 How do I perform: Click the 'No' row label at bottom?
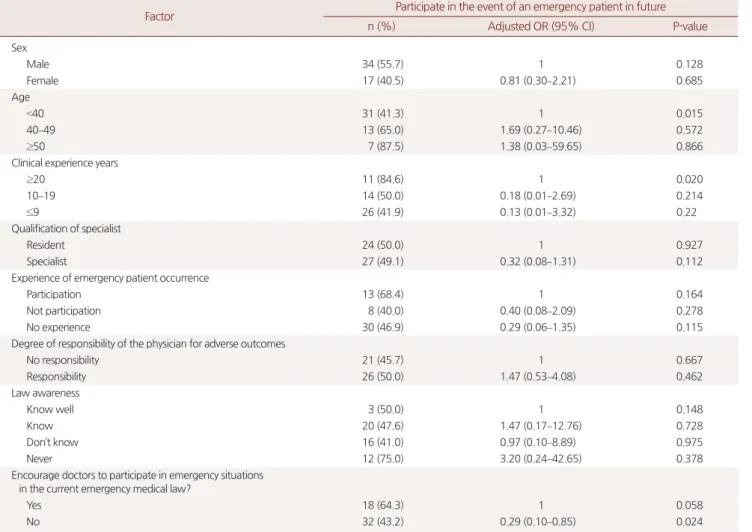33,521
